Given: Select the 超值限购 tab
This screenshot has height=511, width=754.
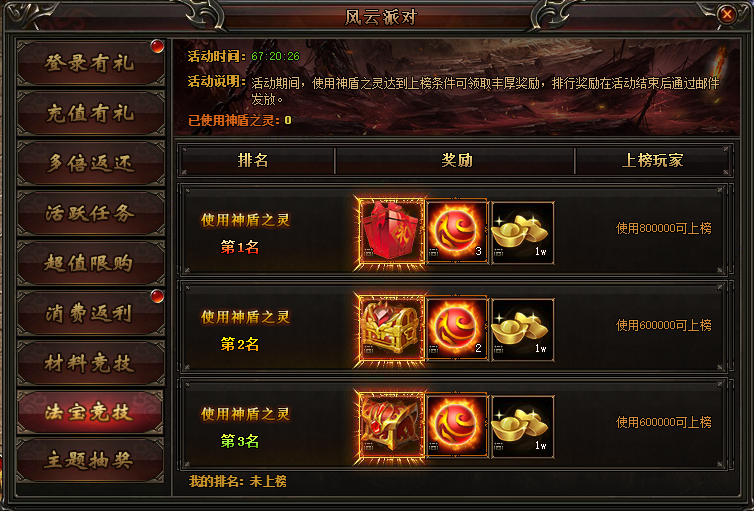Looking at the screenshot, I should (91, 263).
